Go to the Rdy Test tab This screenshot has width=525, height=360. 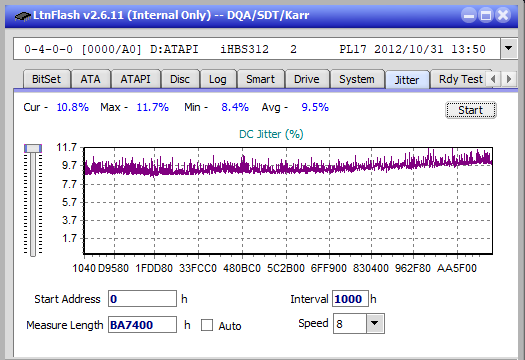[461, 79]
